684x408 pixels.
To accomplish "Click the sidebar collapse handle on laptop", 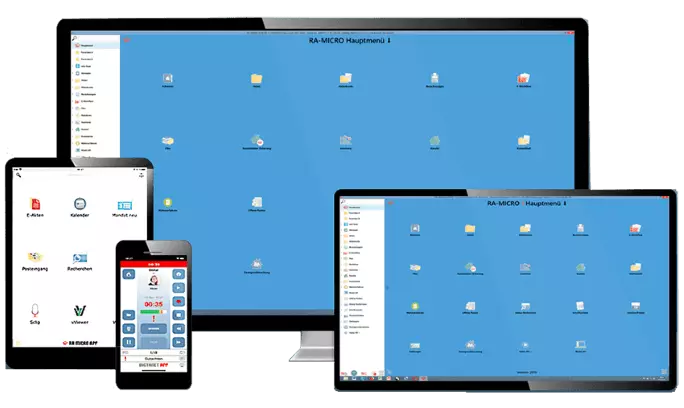I will click(x=387, y=288).
